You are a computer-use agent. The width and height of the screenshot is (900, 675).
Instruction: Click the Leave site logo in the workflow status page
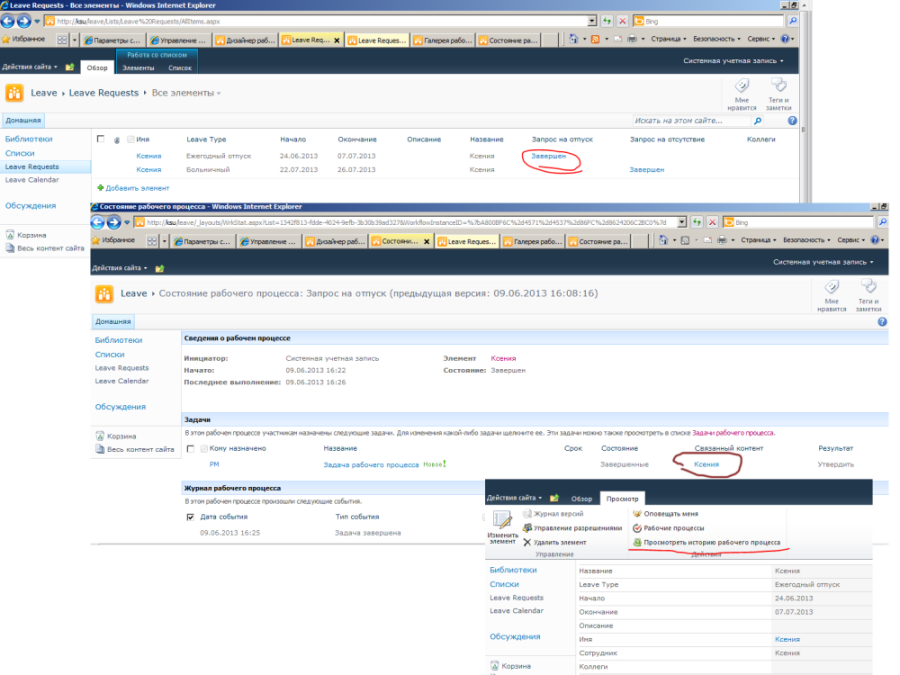pyautogui.click(x=104, y=294)
